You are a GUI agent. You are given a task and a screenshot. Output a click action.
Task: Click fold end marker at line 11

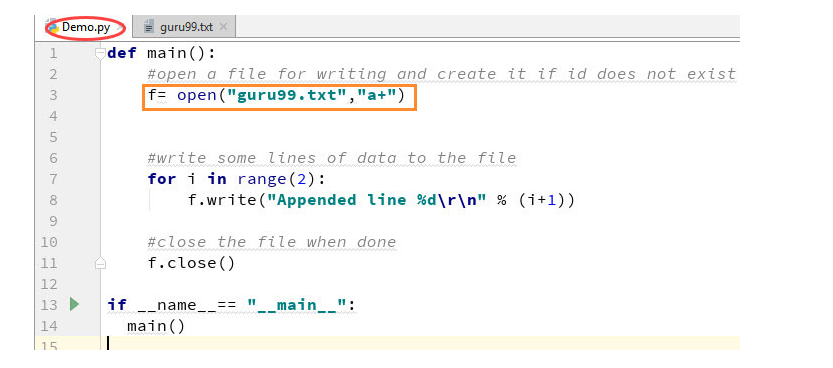click(x=100, y=263)
